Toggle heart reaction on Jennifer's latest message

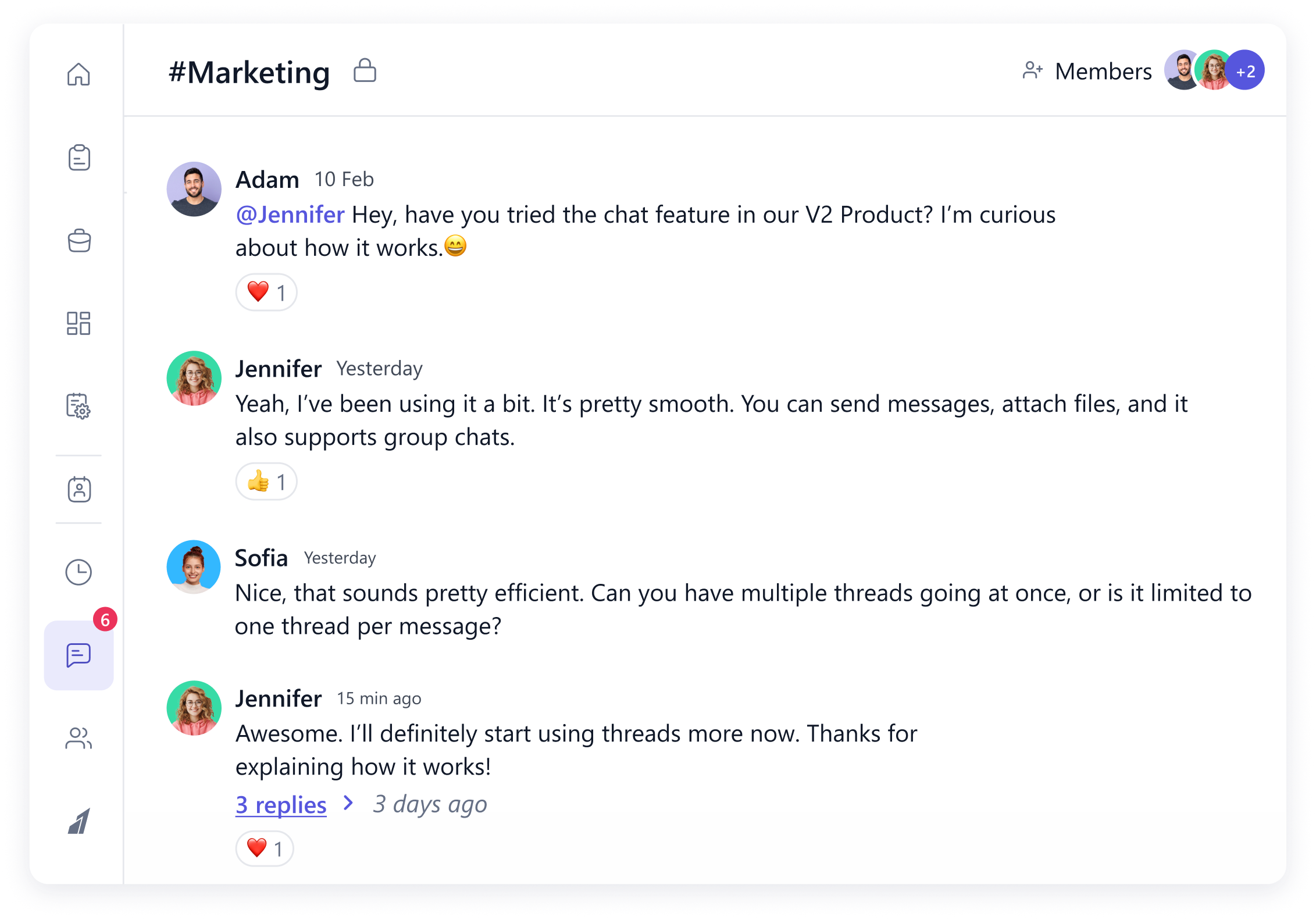[265, 848]
